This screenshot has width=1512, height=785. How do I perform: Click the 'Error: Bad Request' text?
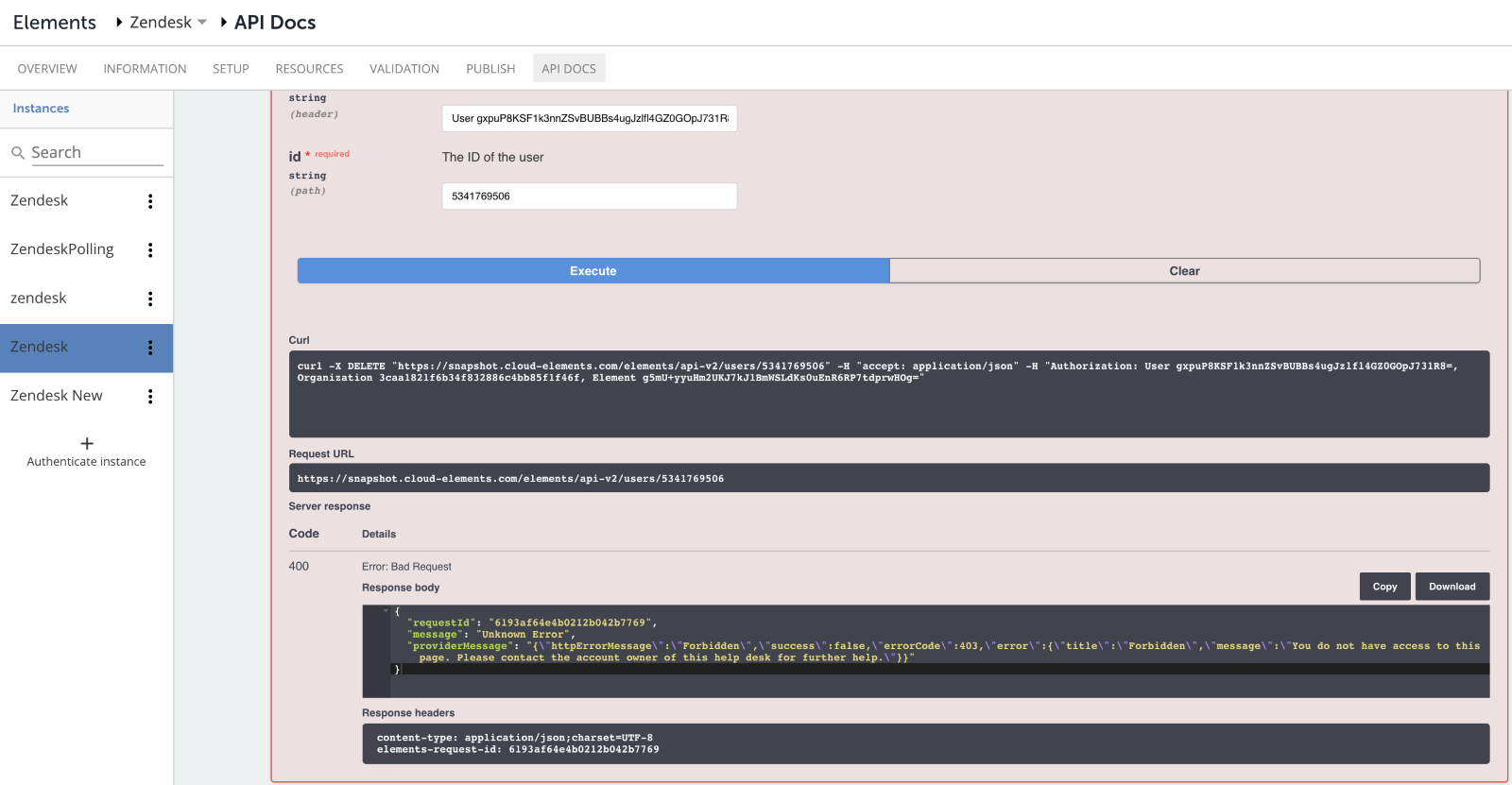[x=406, y=567]
